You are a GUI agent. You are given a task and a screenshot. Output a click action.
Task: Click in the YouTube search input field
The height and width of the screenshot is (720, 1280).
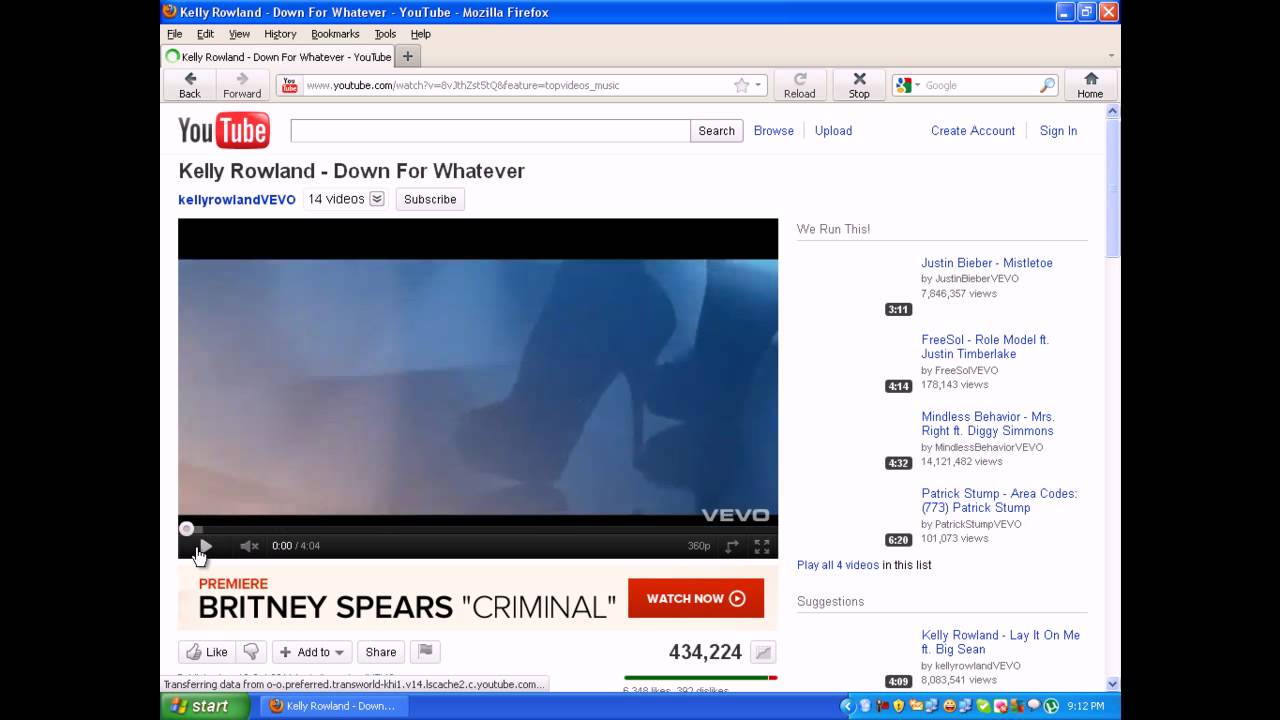point(490,131)
